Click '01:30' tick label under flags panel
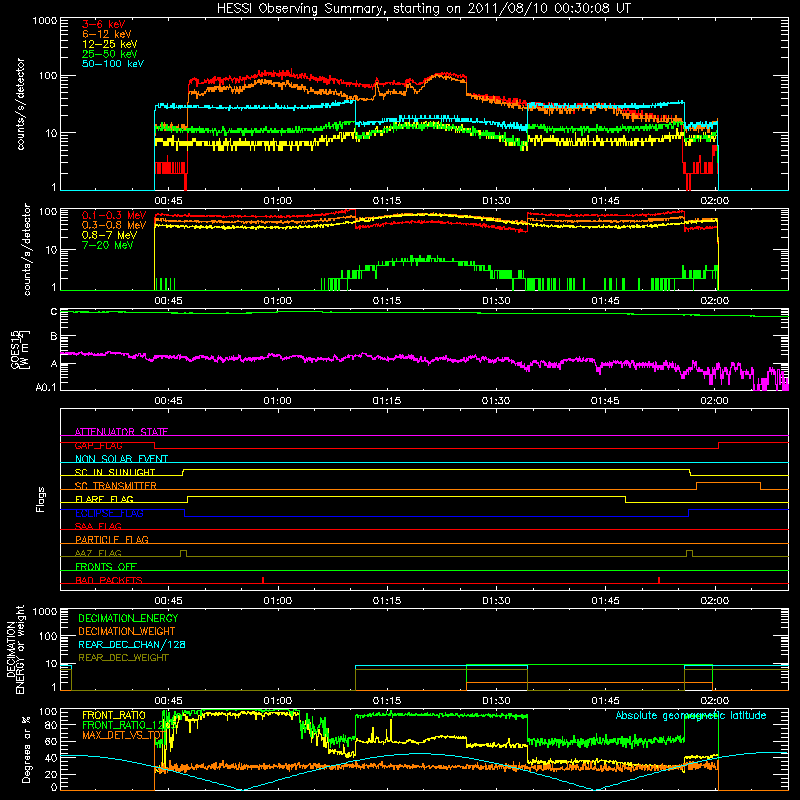This screenshot has height=800, width=800. click(496, 601)
